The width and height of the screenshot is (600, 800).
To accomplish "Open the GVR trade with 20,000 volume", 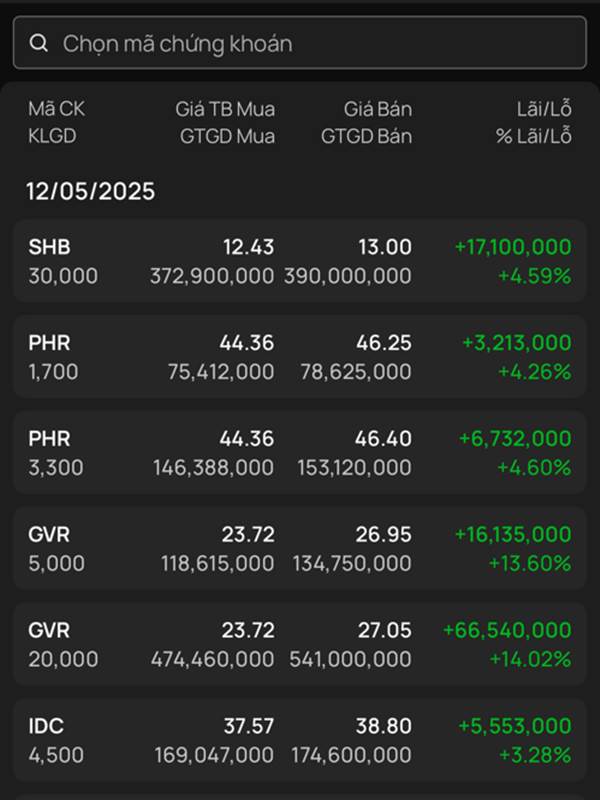I will [300, 644].
